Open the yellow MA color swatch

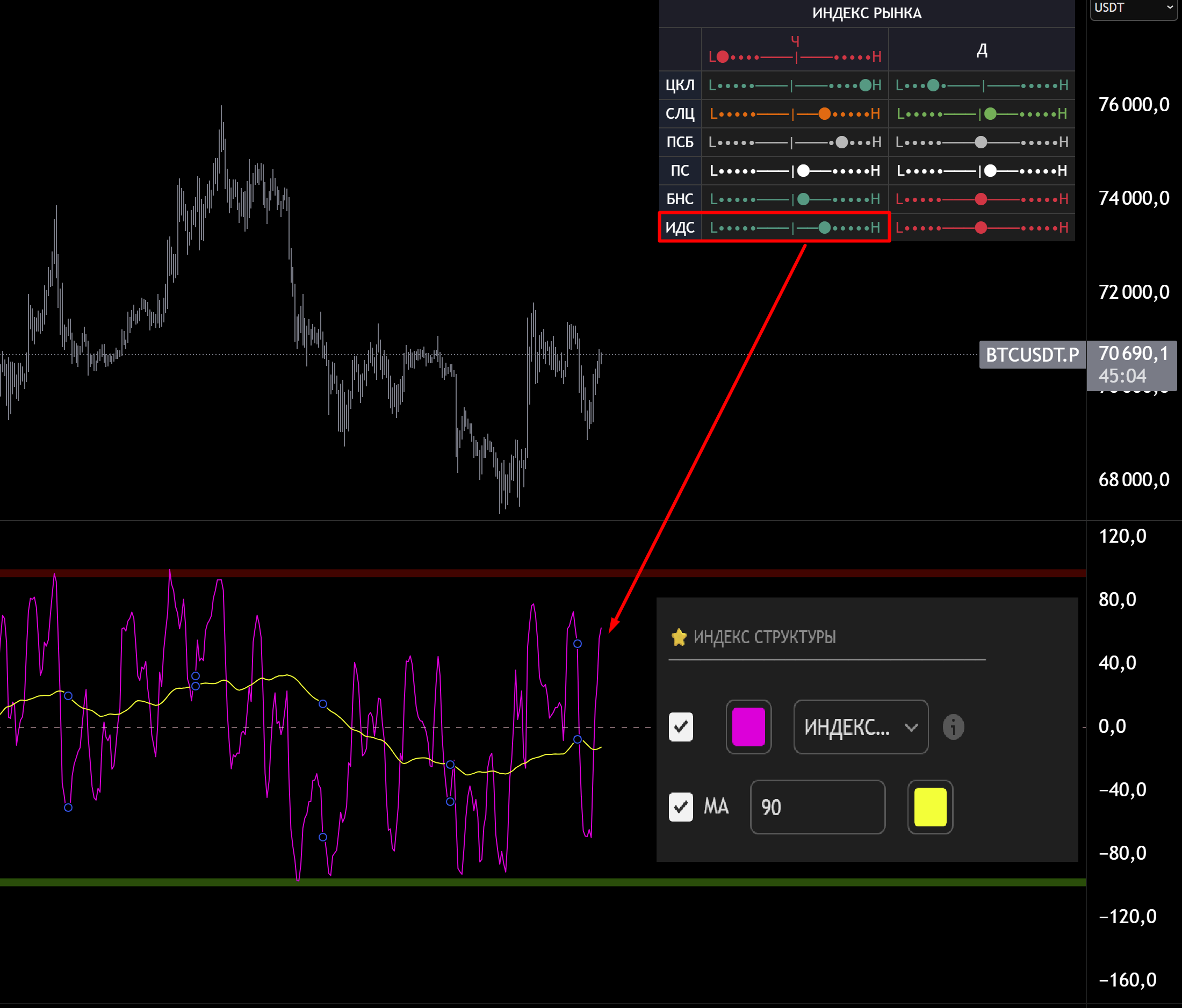tap(930, 807)
